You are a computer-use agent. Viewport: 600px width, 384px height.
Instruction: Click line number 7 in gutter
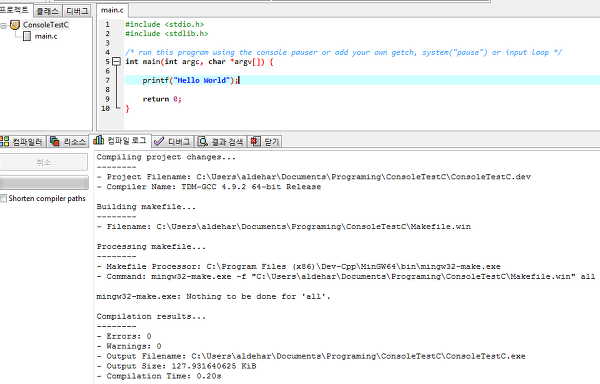point(108,80)
